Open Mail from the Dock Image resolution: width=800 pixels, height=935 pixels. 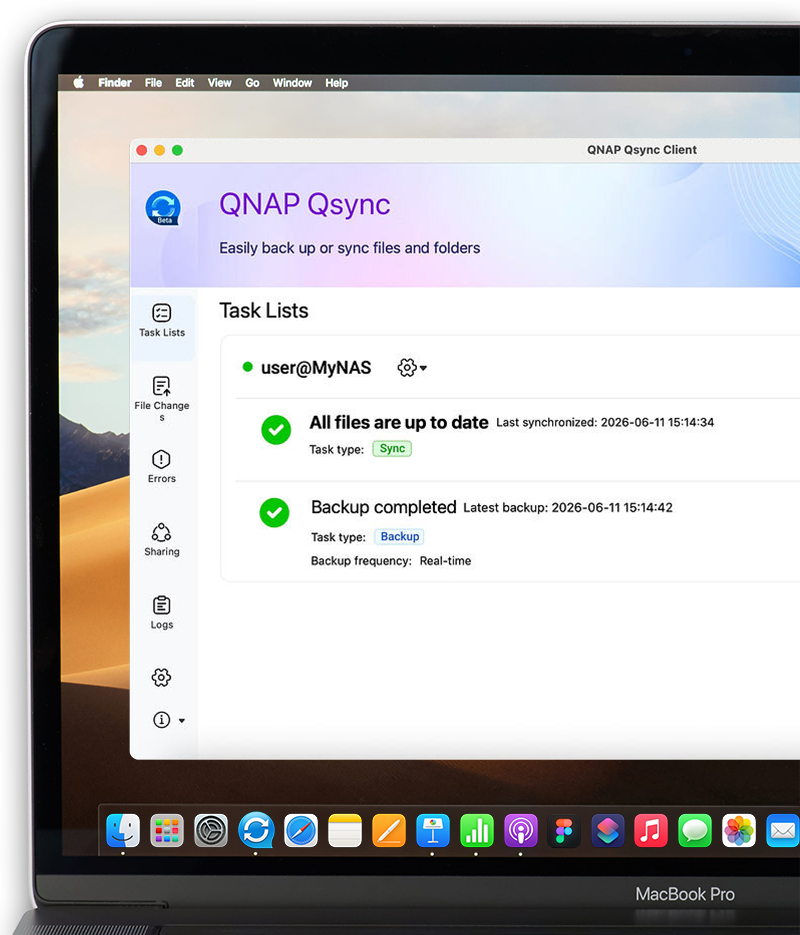click(783, 830)
